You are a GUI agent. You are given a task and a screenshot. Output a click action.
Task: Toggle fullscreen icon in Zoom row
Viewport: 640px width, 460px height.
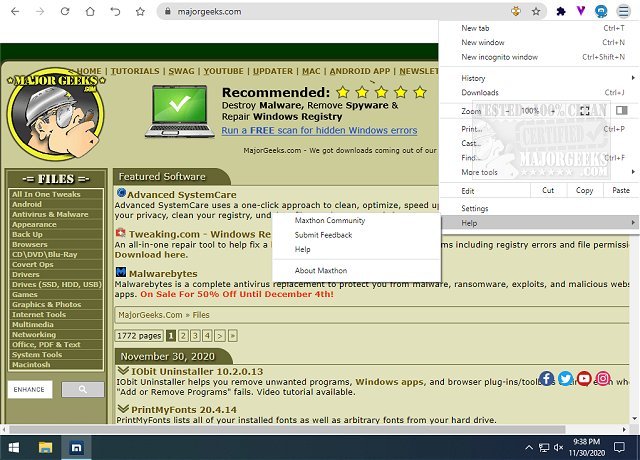[585, 111]
